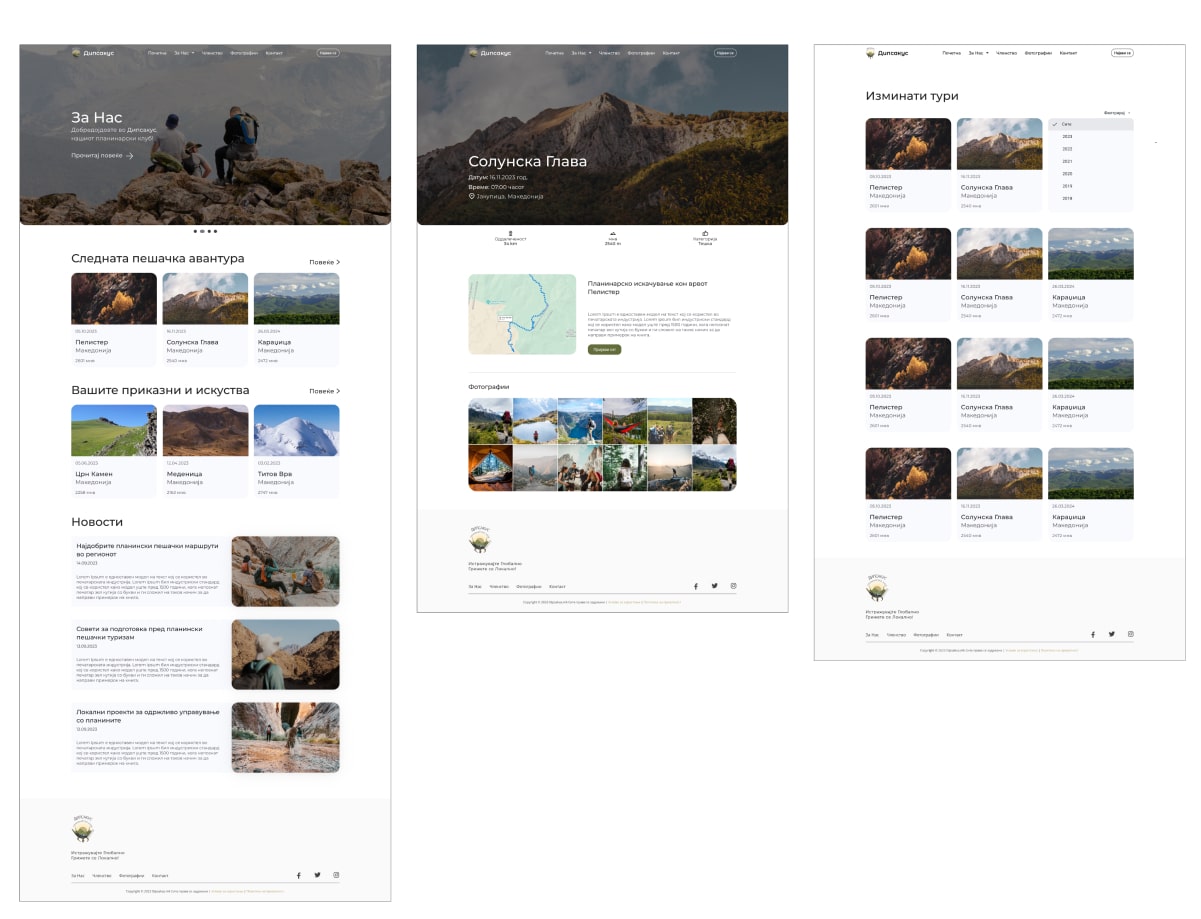Click Instagram icon in right page footer
The height and width of the screenshot is (919, 1201).
point(1131,634)
